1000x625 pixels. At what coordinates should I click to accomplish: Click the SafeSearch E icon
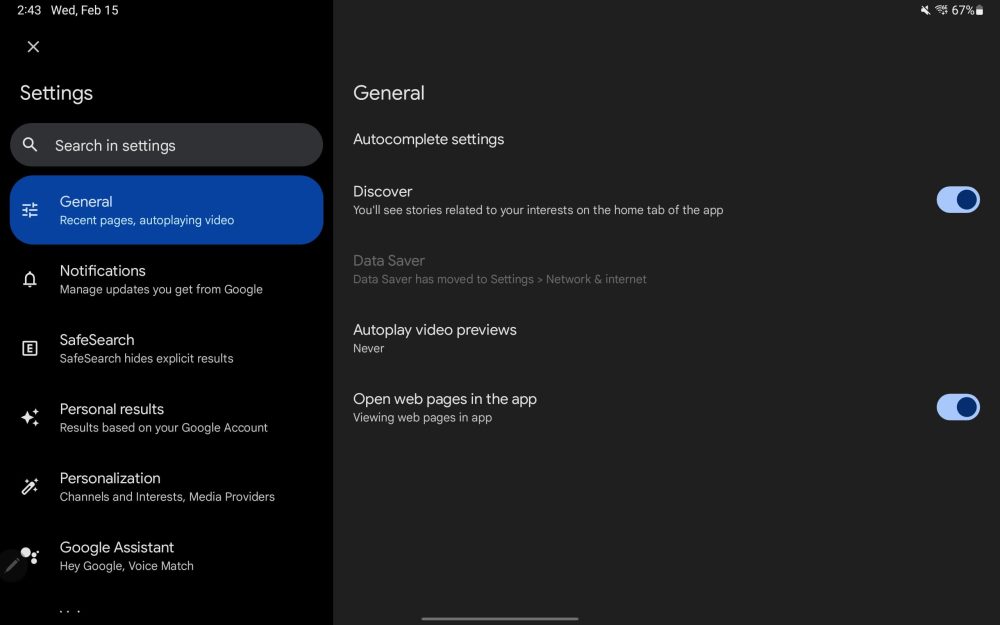click(x=30, y=348)
